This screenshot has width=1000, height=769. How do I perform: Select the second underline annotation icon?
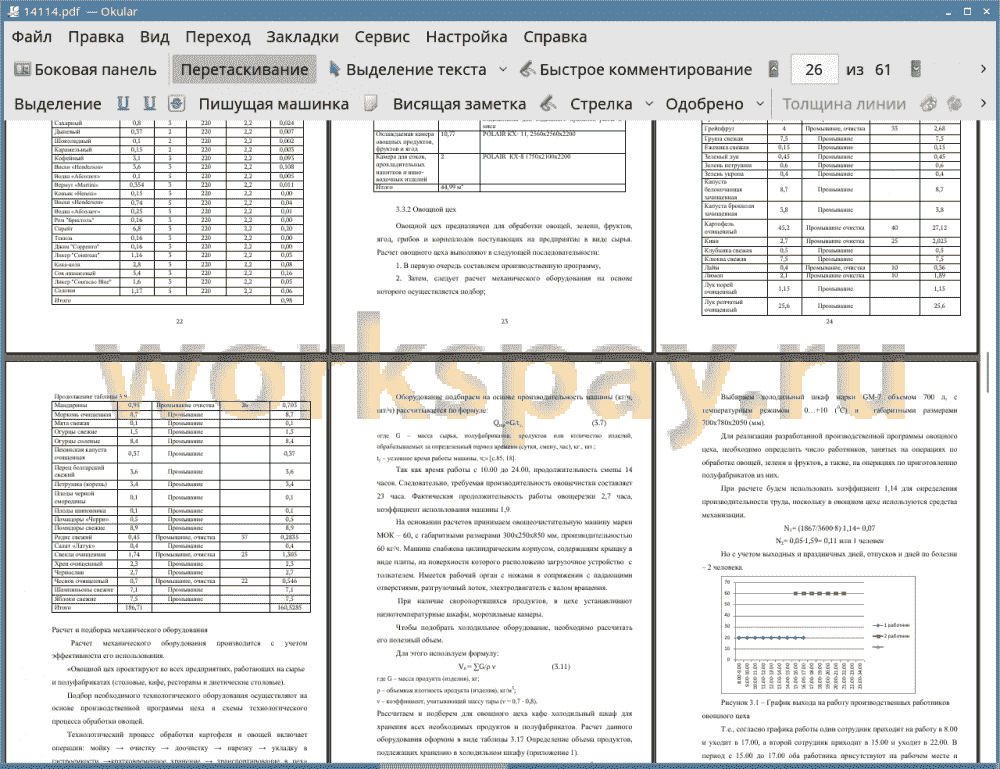(x=149, y=103)
